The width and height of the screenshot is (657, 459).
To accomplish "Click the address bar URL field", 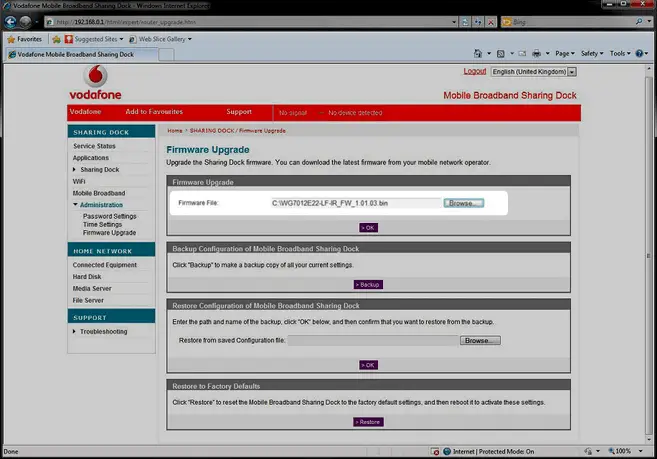I will (251, 22).
